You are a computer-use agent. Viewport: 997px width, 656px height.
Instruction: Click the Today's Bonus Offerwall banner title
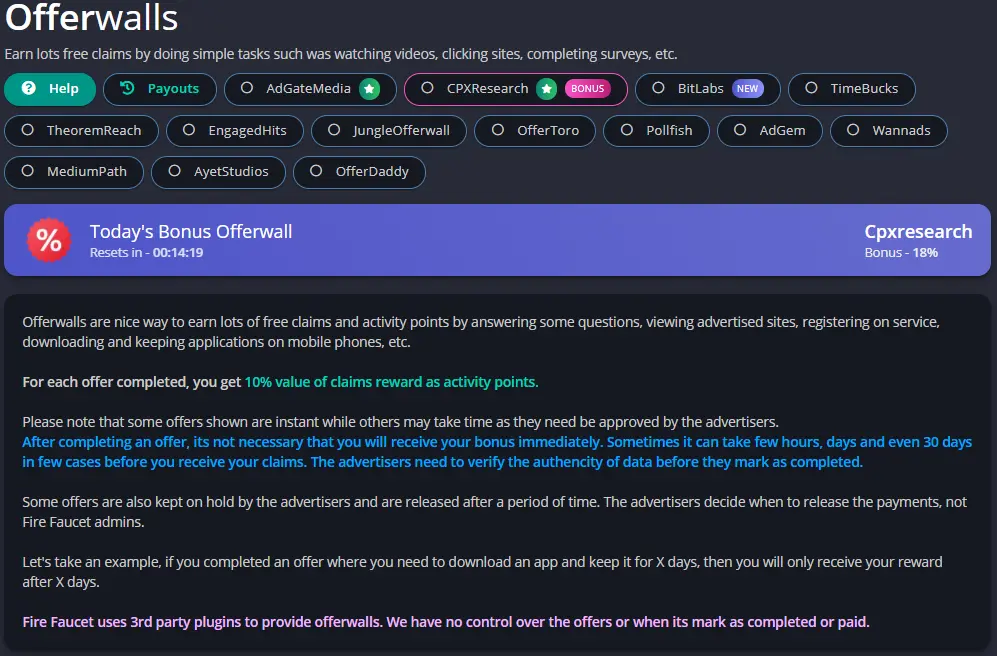pos(191,231)
